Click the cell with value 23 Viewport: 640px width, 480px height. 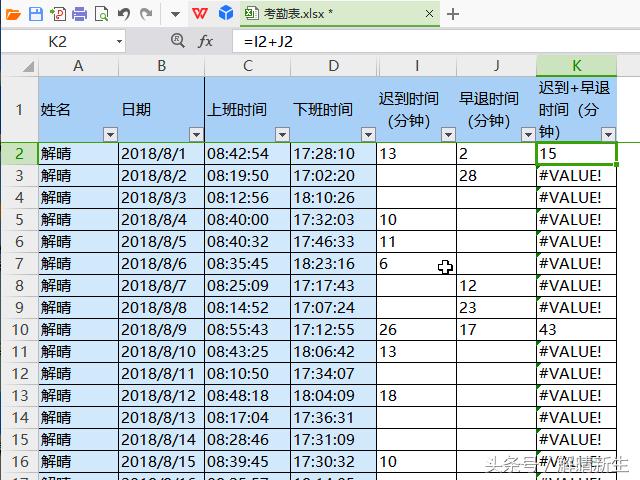tap(496, 308)
